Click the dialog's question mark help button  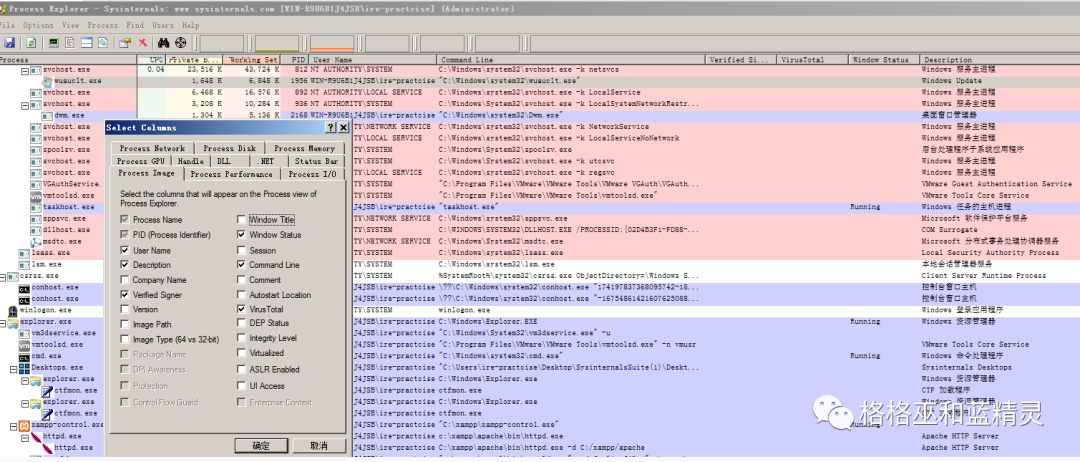pyautogui.click(x=331, y=128)
